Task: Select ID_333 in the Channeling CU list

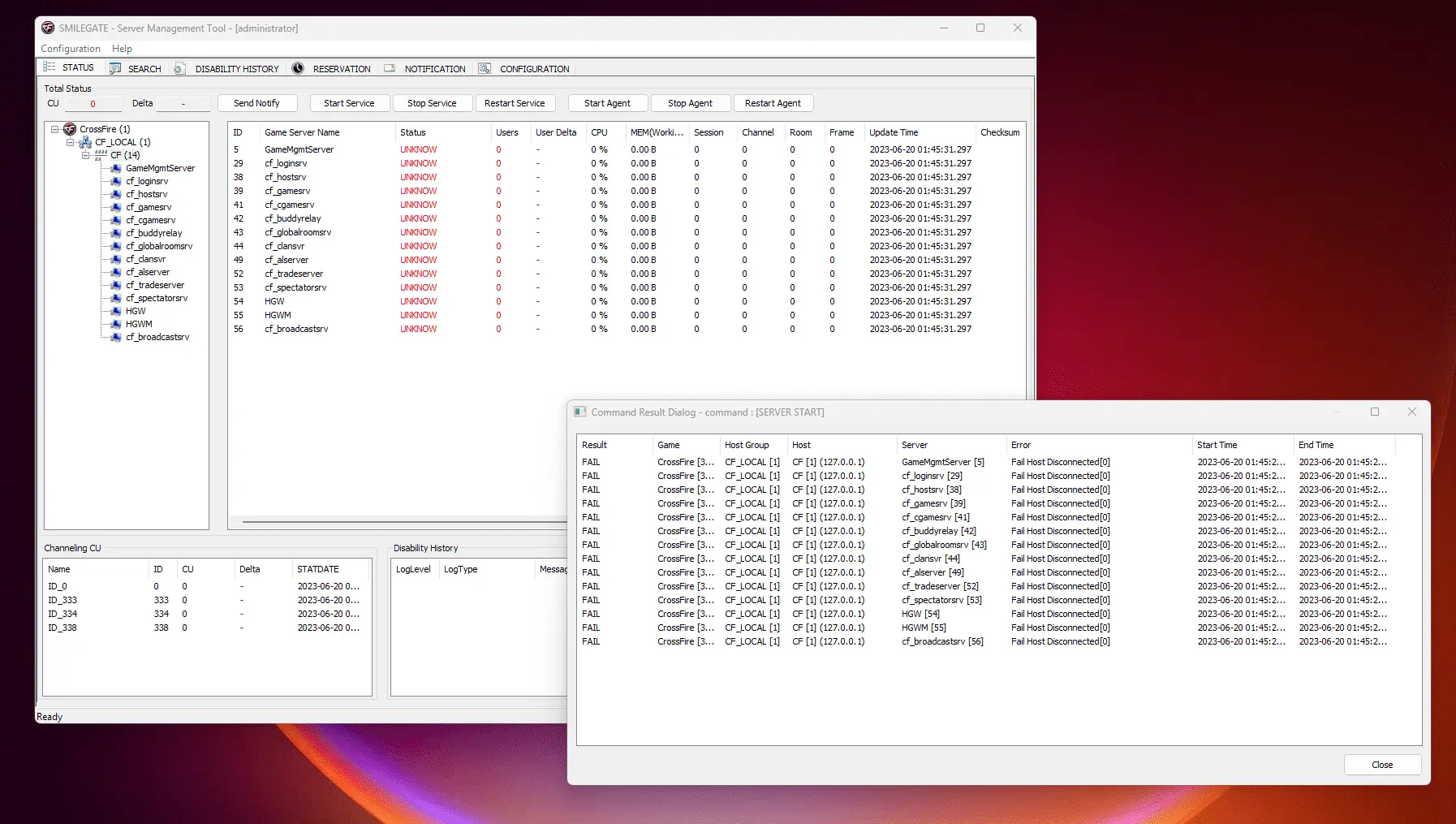Action: click(207, 600)
